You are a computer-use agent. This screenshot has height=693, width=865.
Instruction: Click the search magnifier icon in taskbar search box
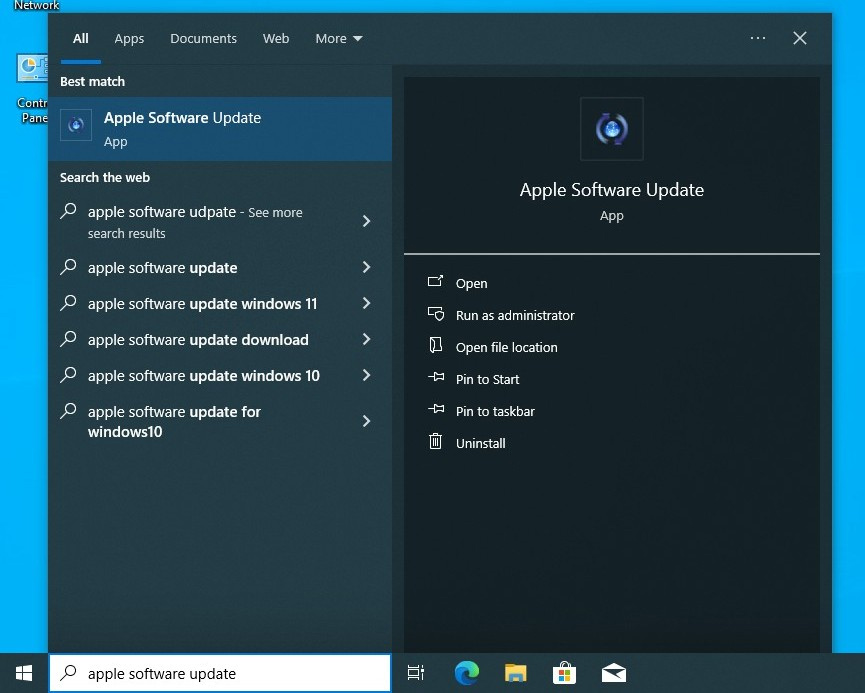(x=68, y=673)
